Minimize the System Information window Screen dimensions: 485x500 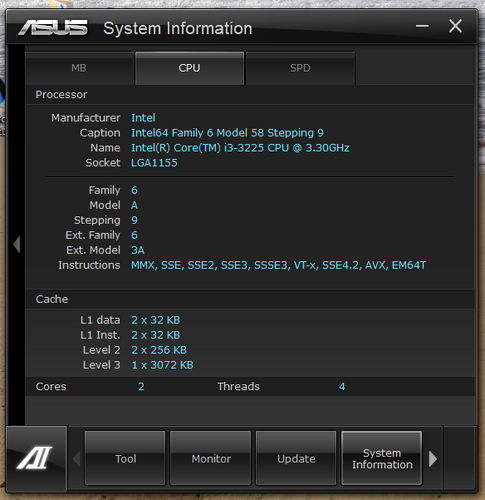422,26
